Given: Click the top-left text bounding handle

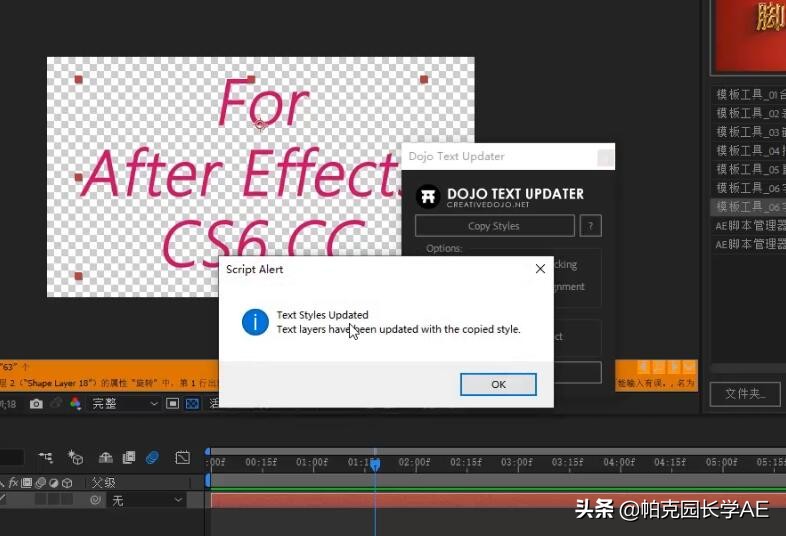Looking at the screenshot, I should click(x=78, y=79).
